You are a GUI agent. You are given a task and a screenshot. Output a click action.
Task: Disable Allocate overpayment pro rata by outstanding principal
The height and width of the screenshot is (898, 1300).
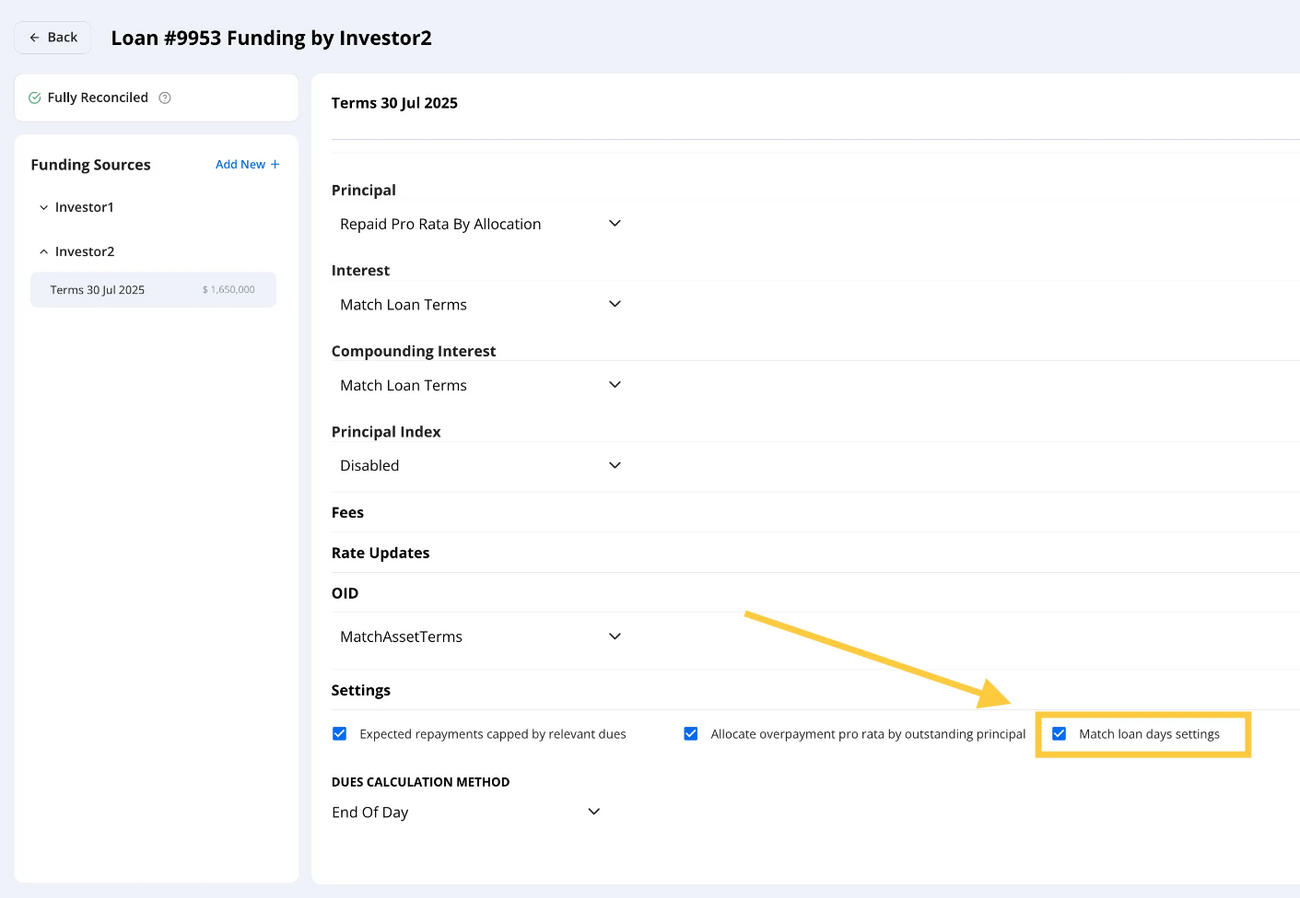[x=691, y=733]
